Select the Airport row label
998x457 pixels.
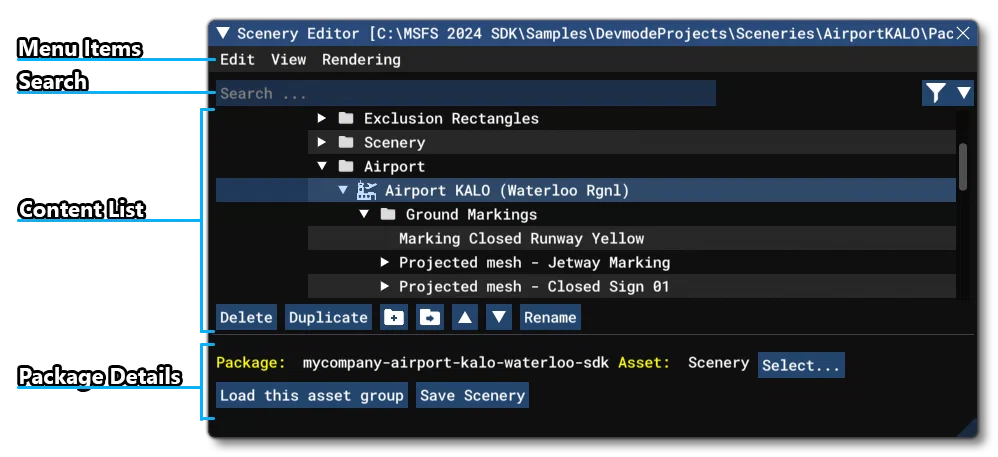point(394,167)
